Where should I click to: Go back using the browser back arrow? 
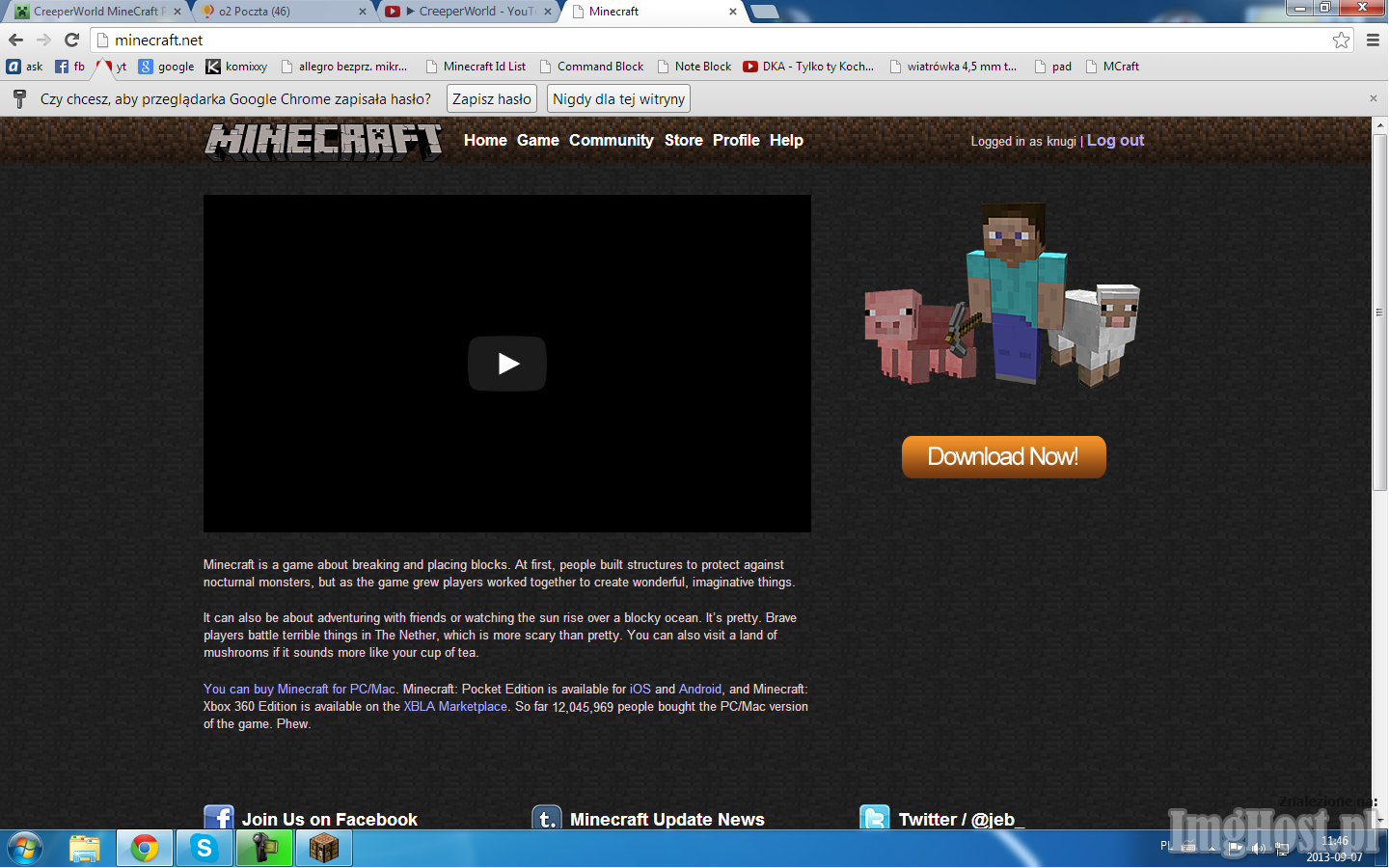15,40
